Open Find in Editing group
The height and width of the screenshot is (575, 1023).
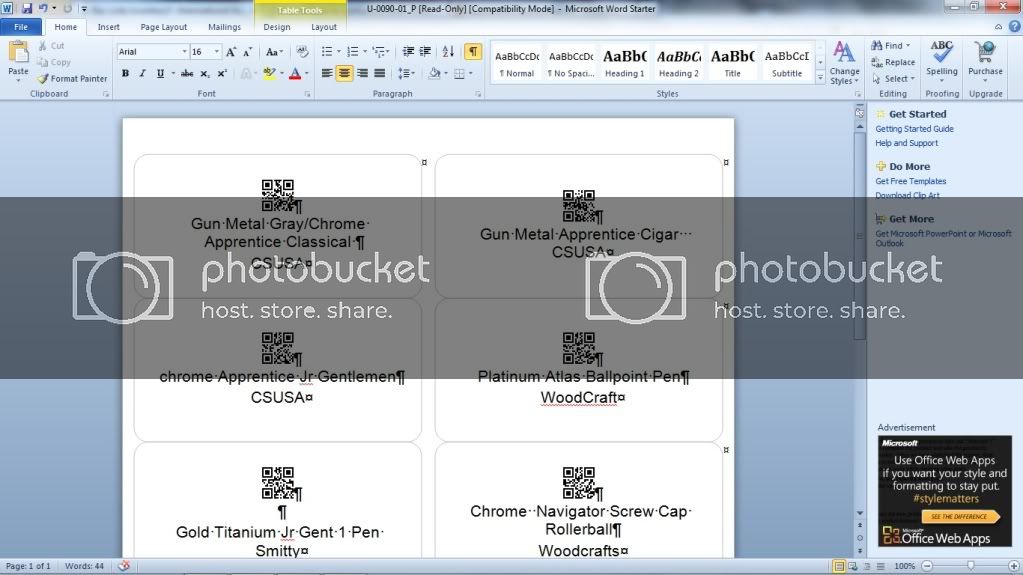890,46
